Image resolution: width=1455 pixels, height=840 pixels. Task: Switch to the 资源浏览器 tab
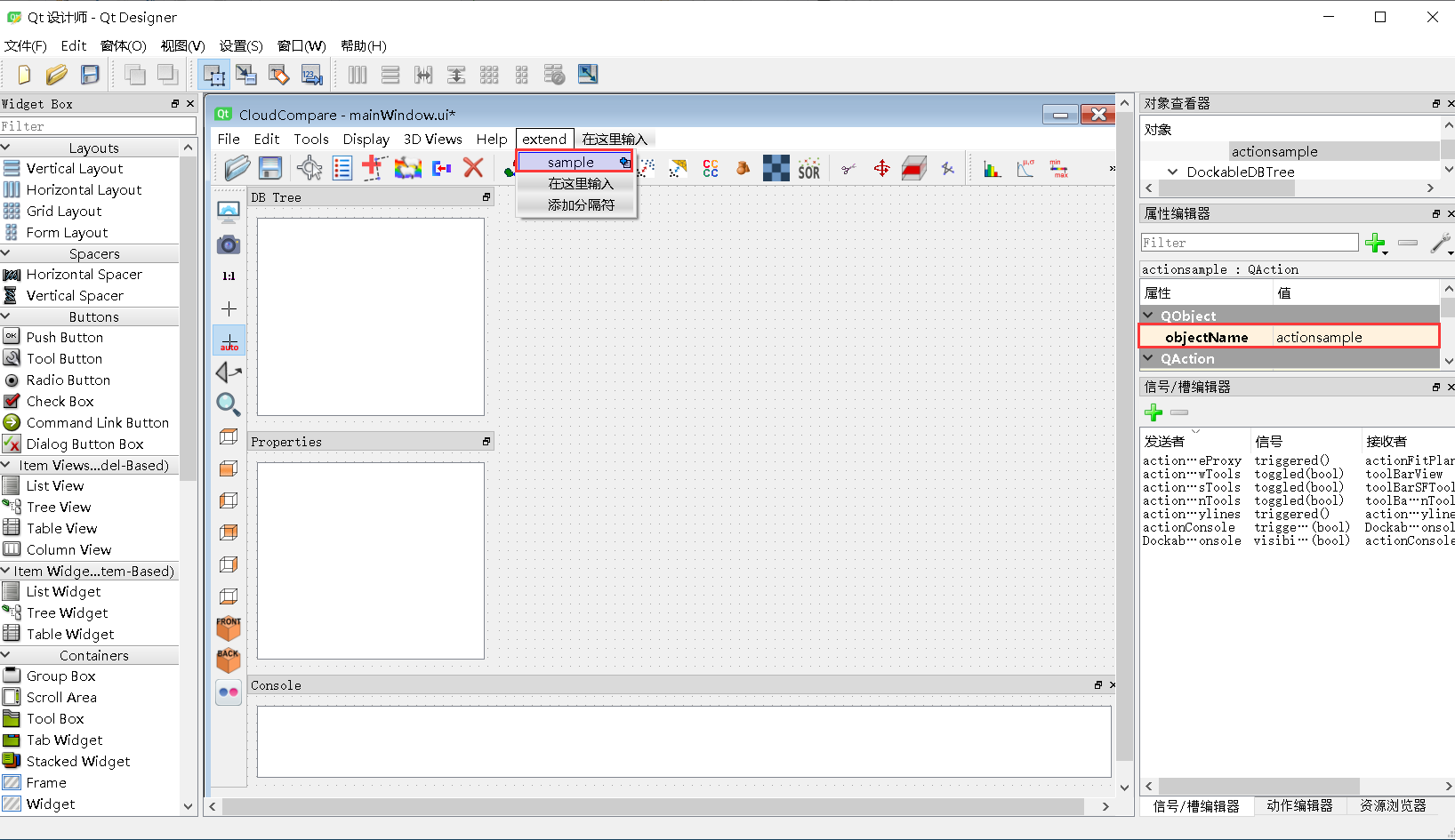coord(1393,805)
